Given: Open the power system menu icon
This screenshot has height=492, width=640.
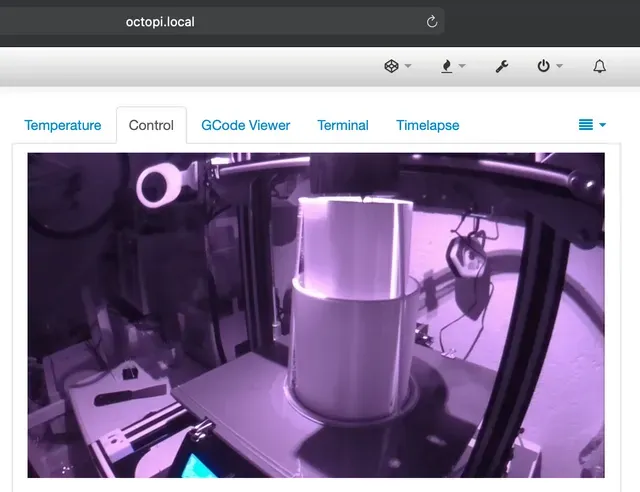Looking at the screenshot, I should [x=543, y=66].
